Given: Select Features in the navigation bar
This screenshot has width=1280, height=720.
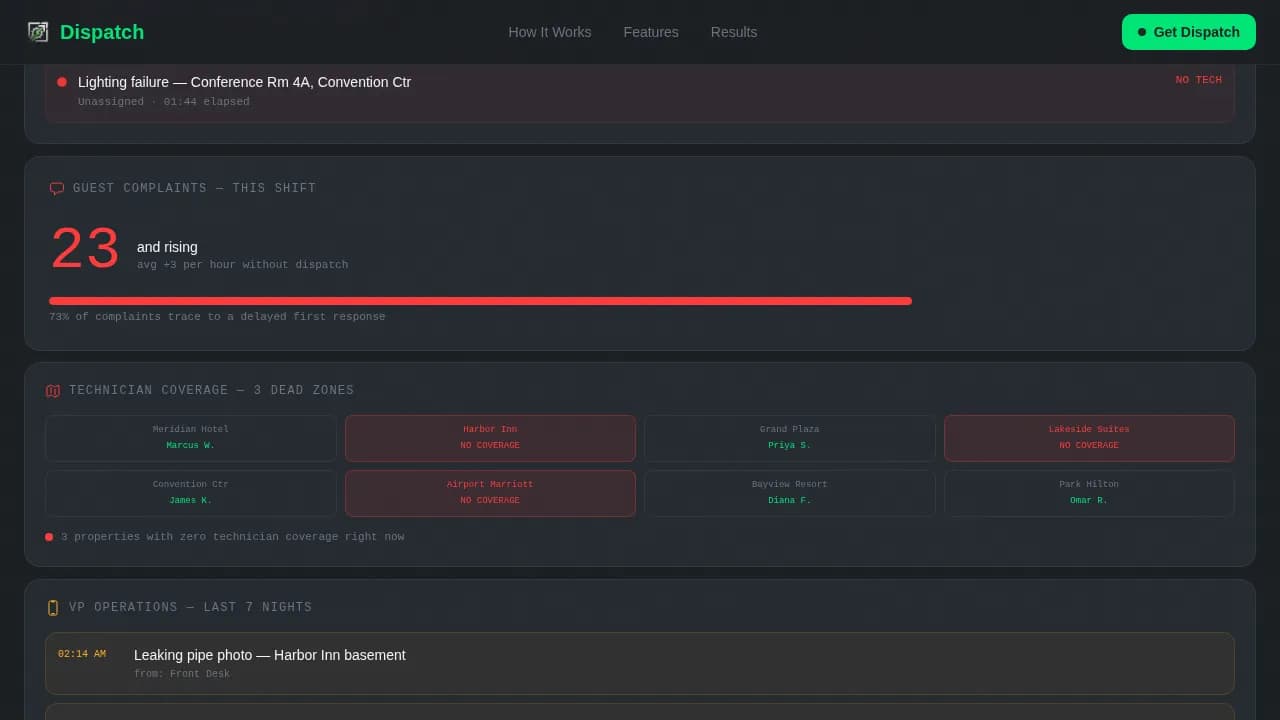Looking at the screenshot, I should pyautogui.click(x=651, y=32).
